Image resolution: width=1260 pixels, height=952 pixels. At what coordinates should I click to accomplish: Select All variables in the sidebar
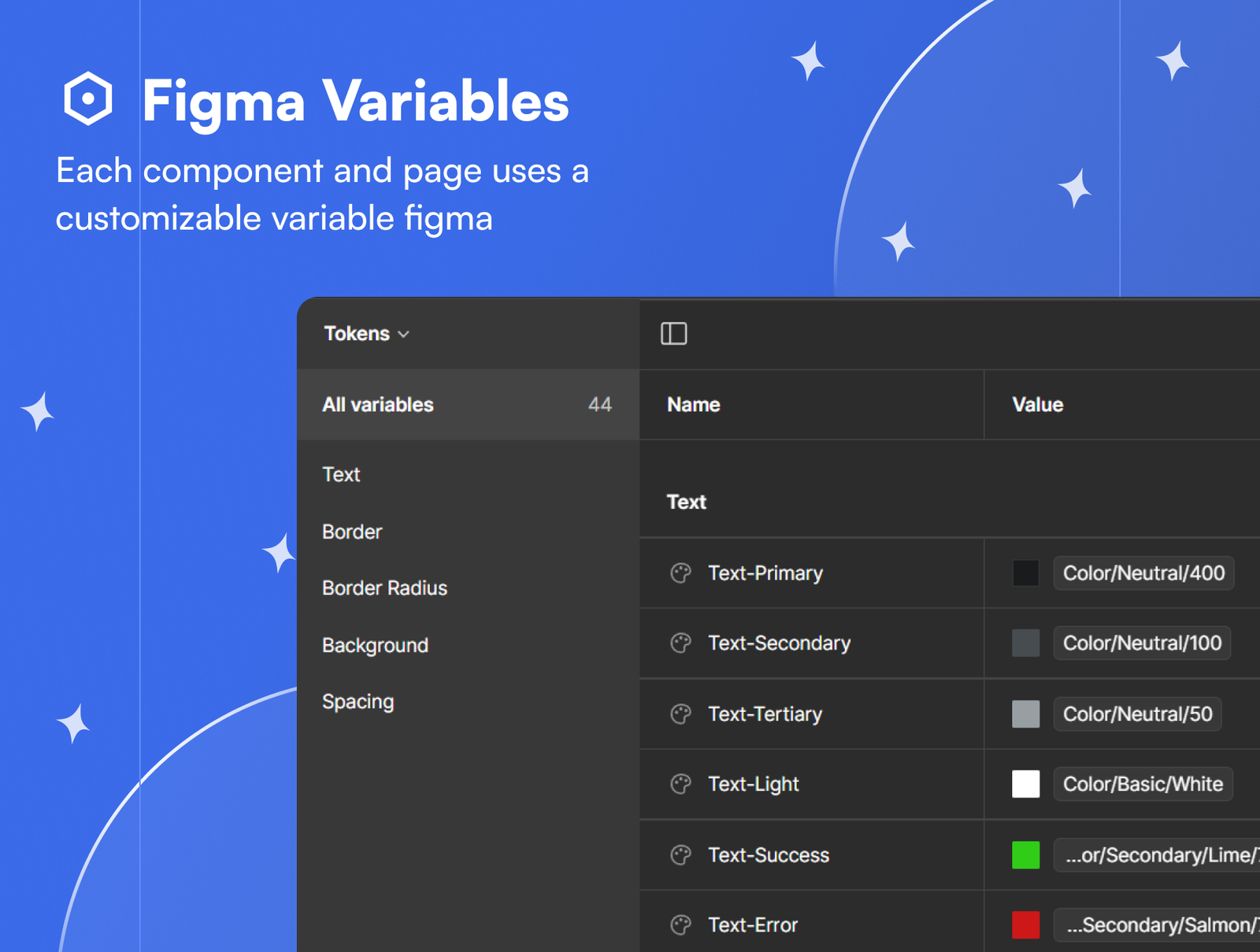[378, 405]
